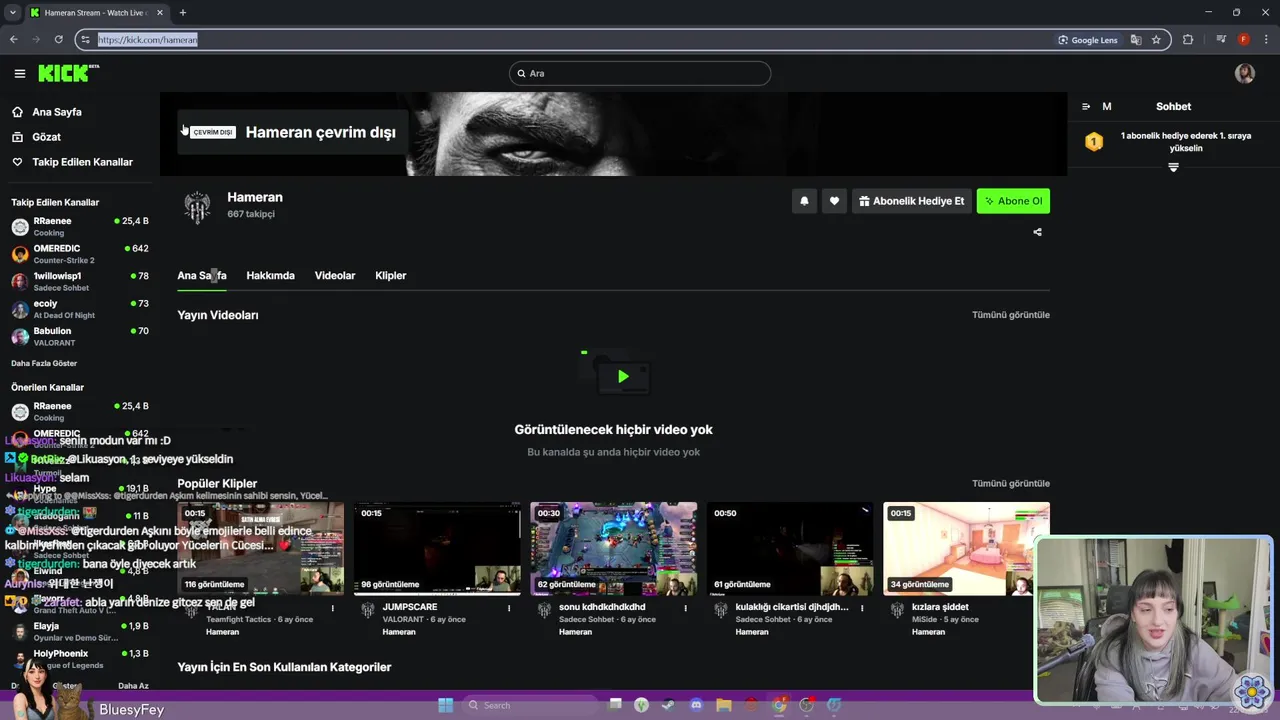Click the Abone Ol button

1013,201
